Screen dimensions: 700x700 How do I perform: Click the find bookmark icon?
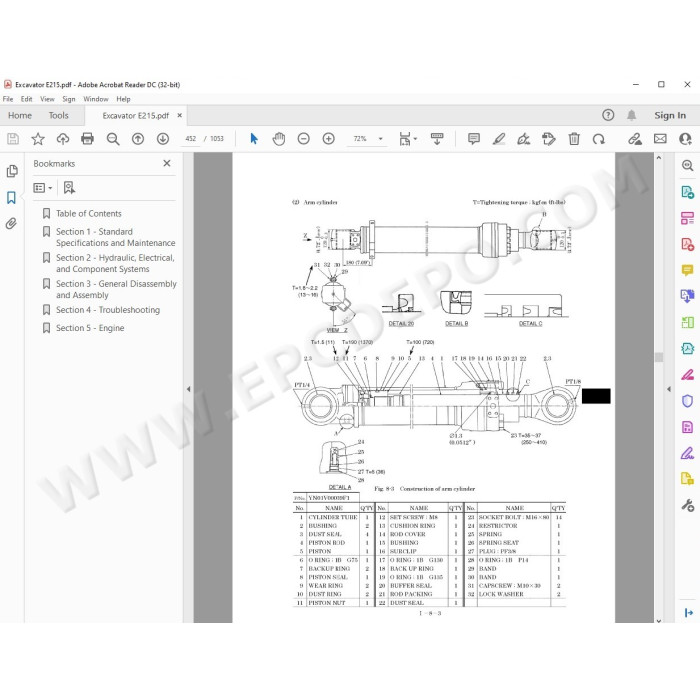[x=69, y=188]
